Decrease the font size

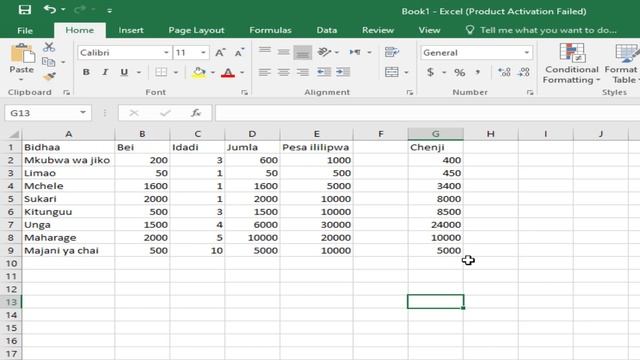[x=239, y=53]
